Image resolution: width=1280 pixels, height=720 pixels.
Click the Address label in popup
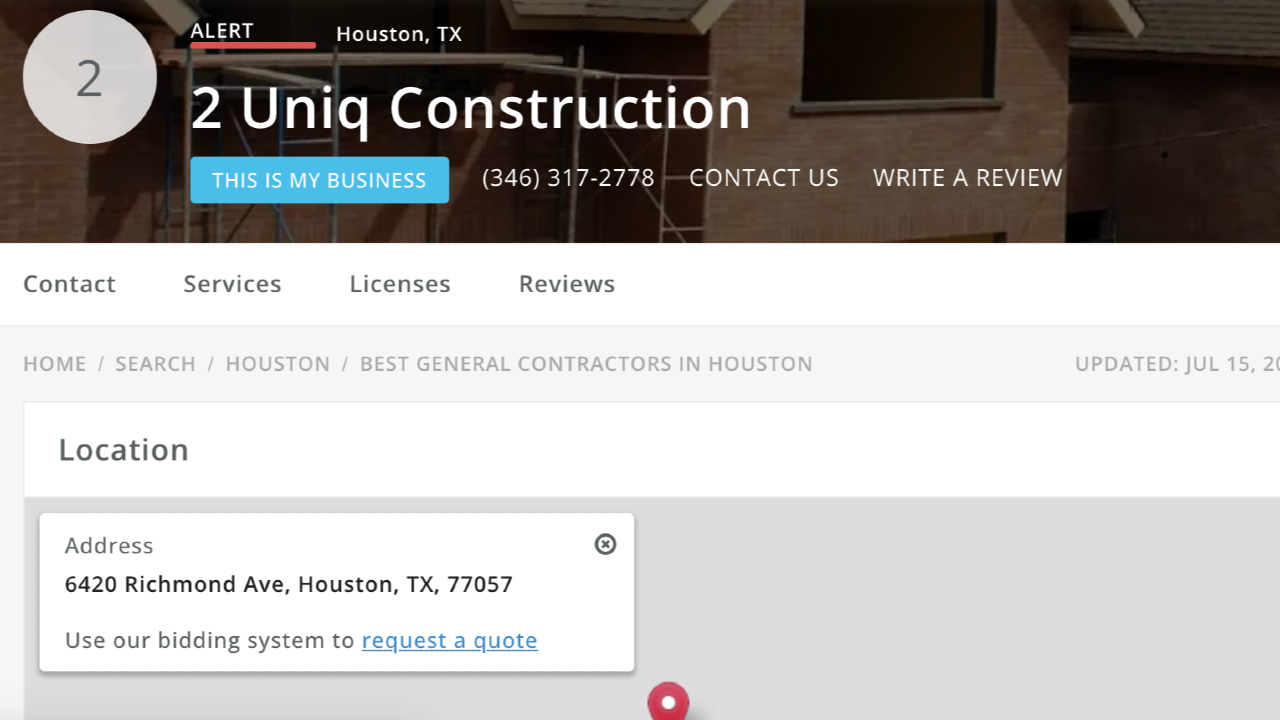(109, 546)
